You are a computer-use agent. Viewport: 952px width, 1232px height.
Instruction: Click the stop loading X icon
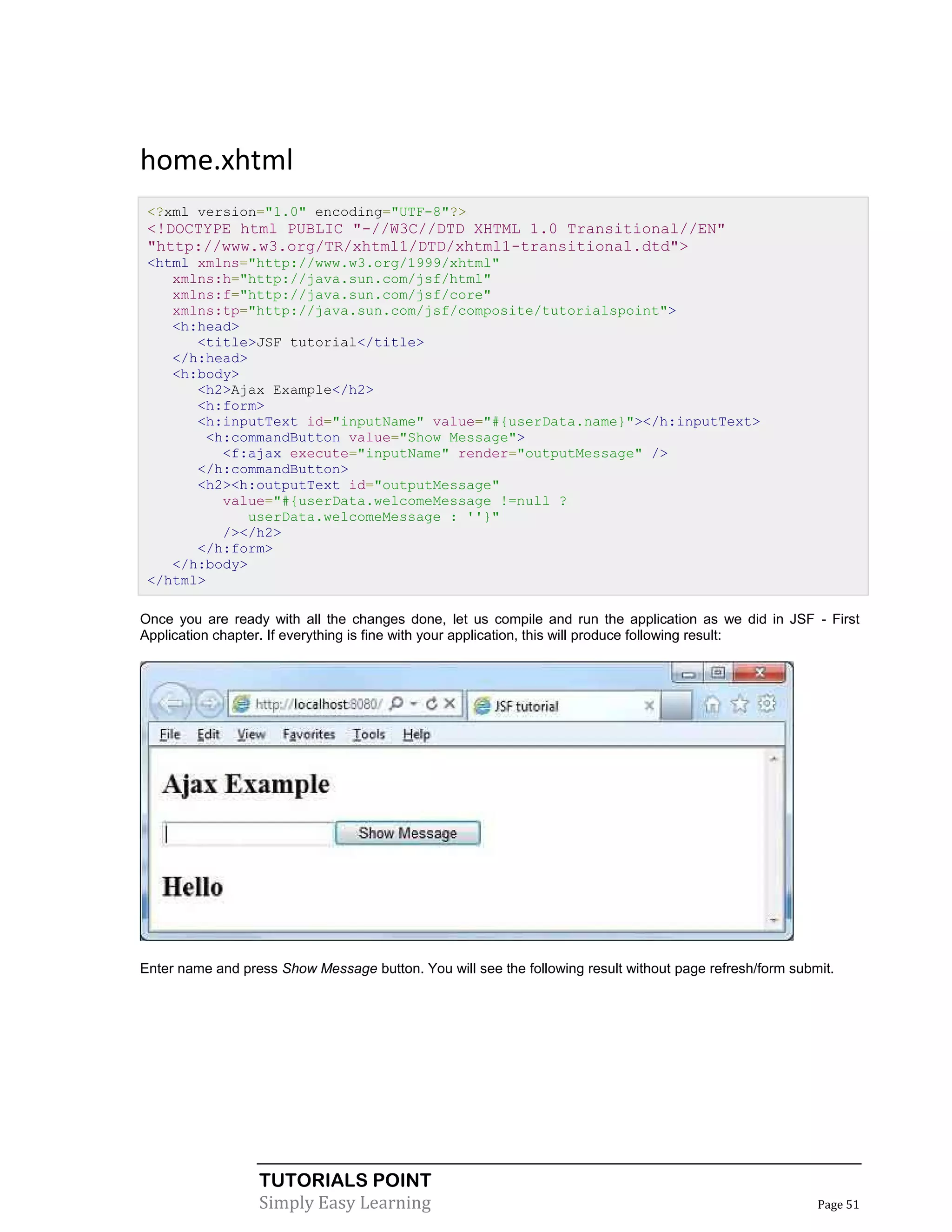(x=450, y=703)
